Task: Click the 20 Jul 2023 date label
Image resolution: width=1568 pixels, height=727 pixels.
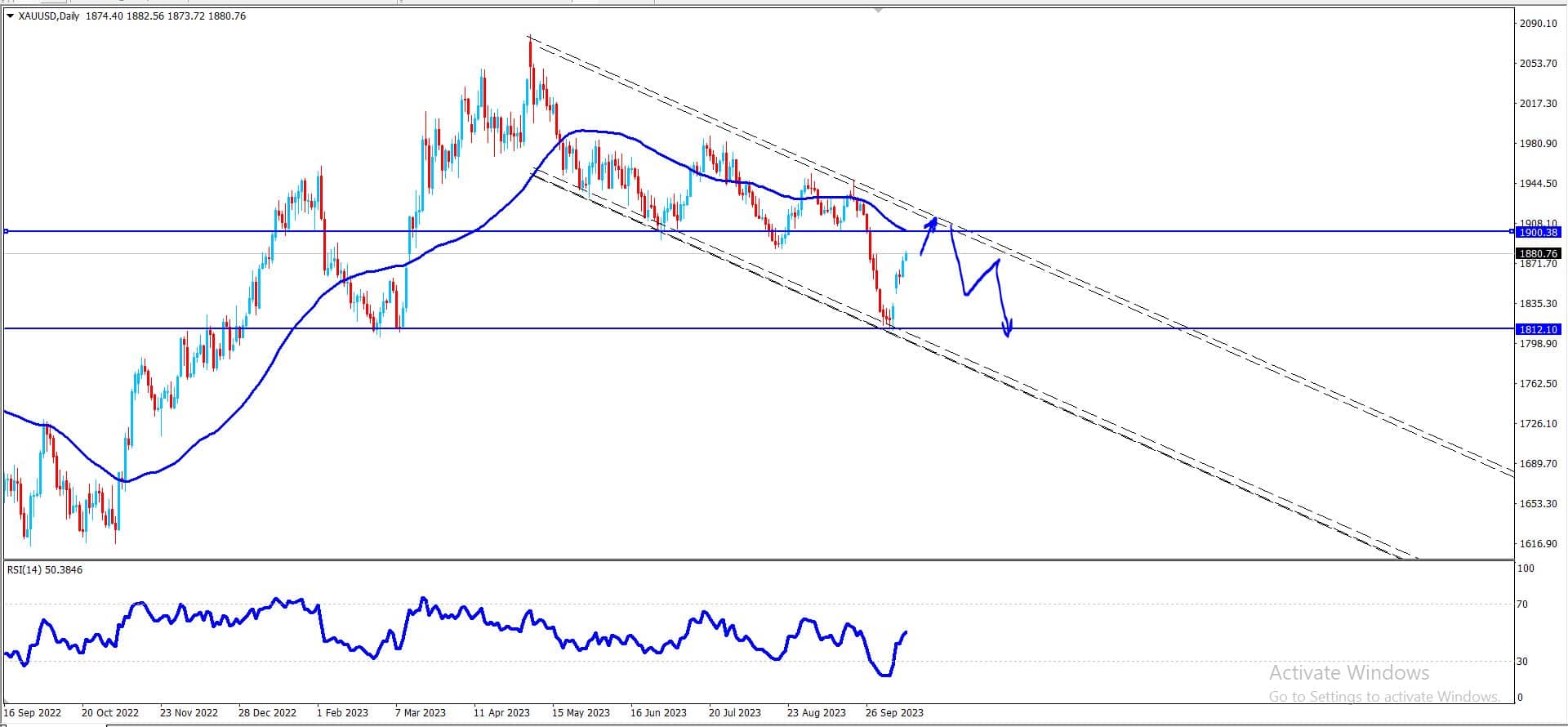Action: [735, 712]
